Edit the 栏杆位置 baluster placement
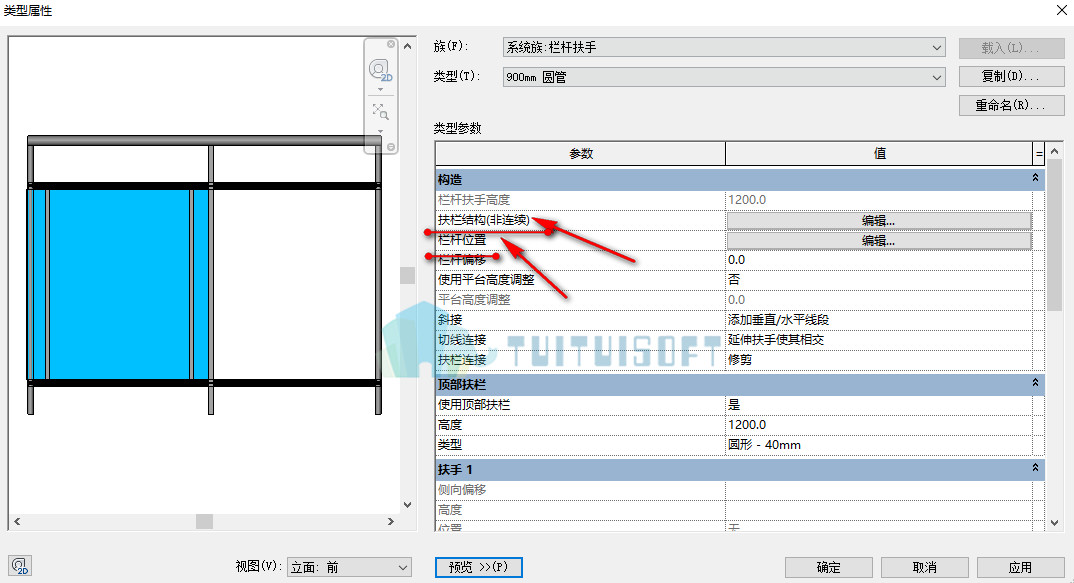 coord(879,240)
